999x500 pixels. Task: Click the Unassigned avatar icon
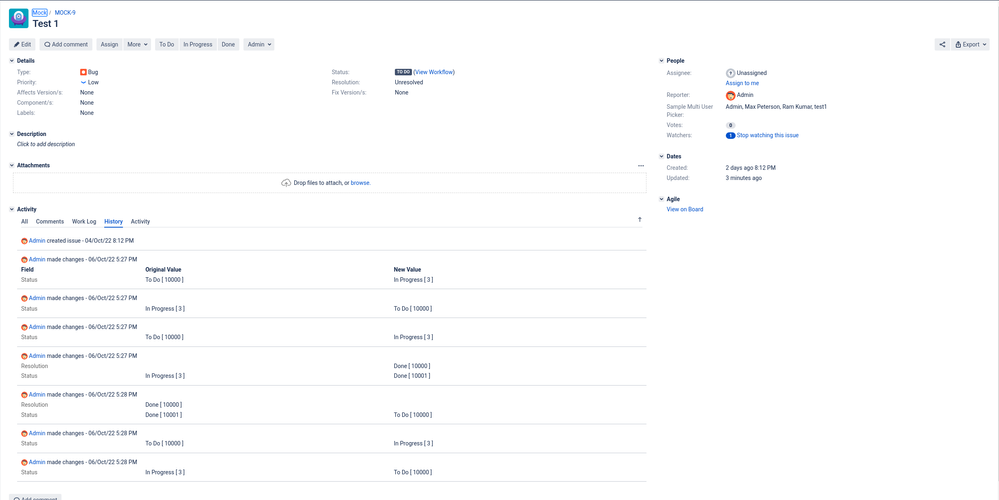pos(730,73)
